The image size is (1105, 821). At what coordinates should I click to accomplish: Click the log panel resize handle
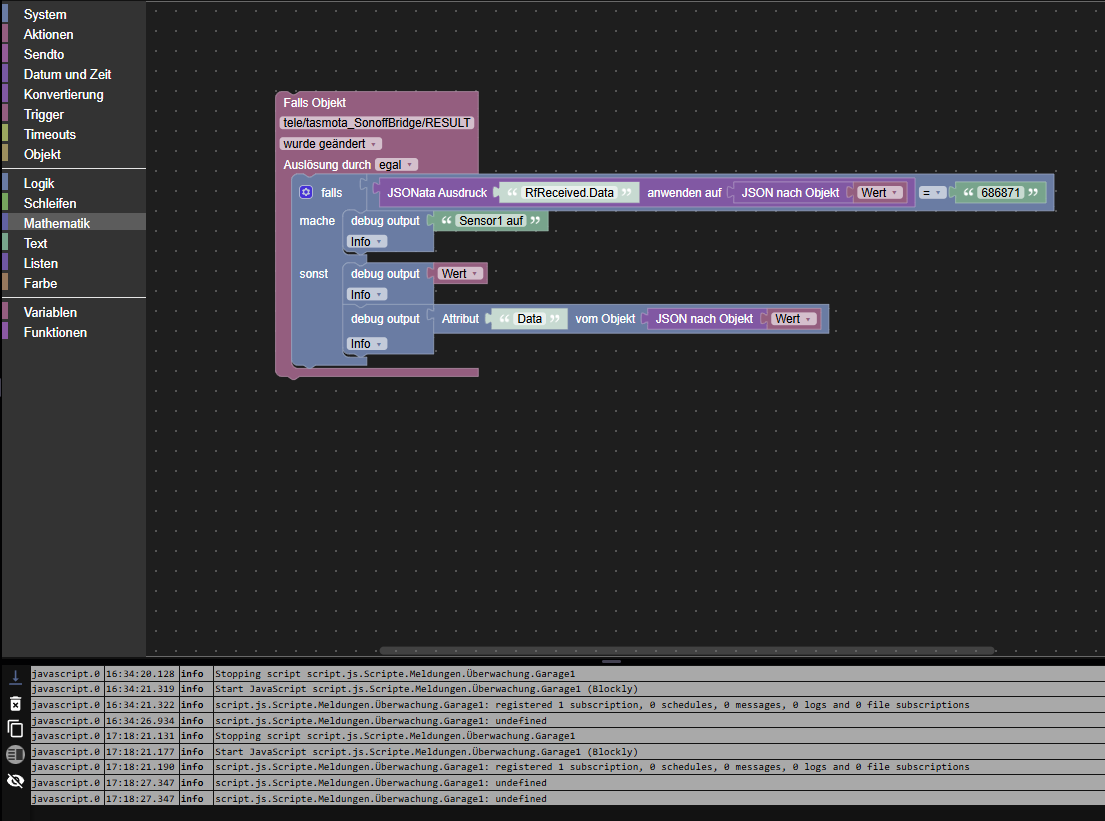[611, 661]
